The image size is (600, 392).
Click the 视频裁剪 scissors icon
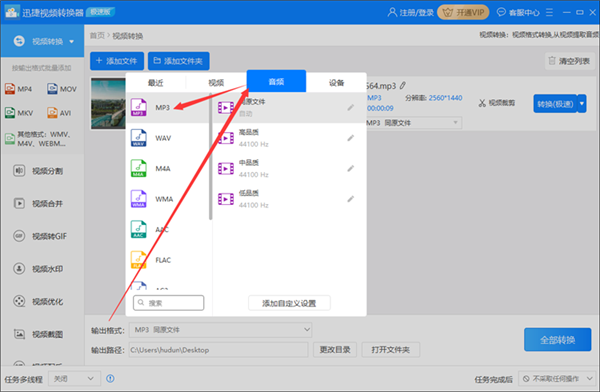482,103
